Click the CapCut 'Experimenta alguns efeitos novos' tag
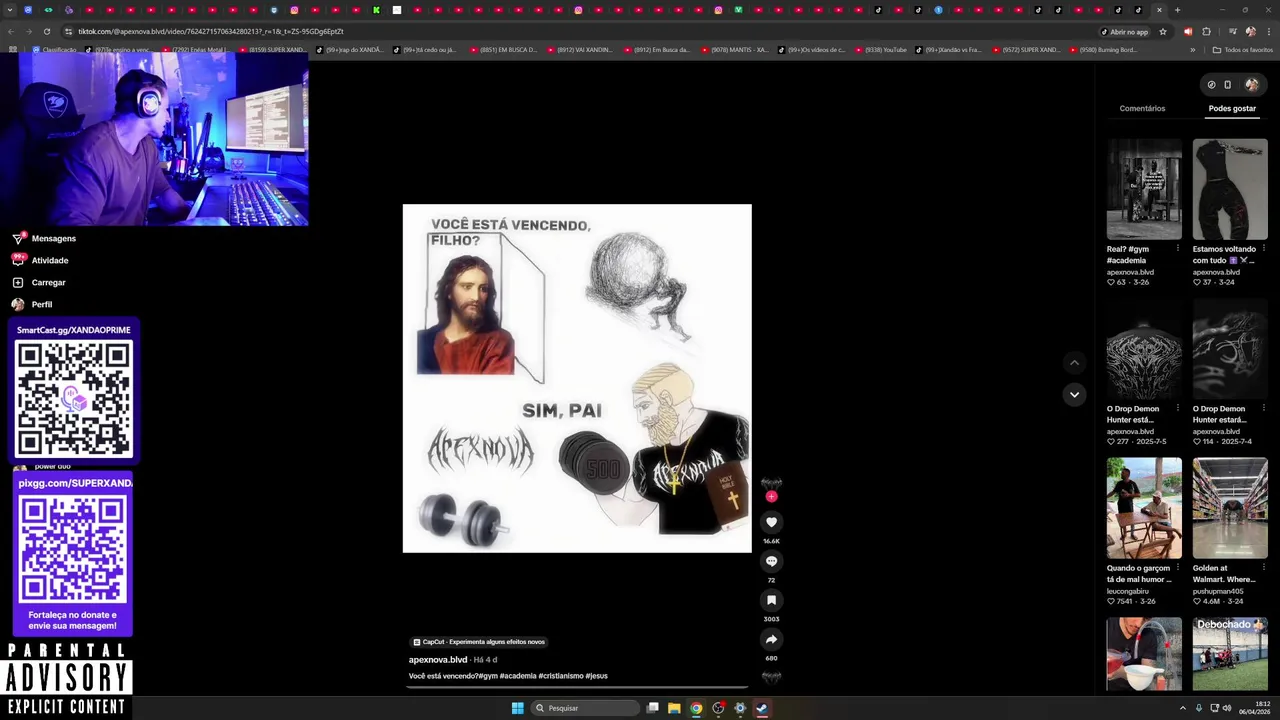This screenshot has width=1280, height=720. coord(479,642)
